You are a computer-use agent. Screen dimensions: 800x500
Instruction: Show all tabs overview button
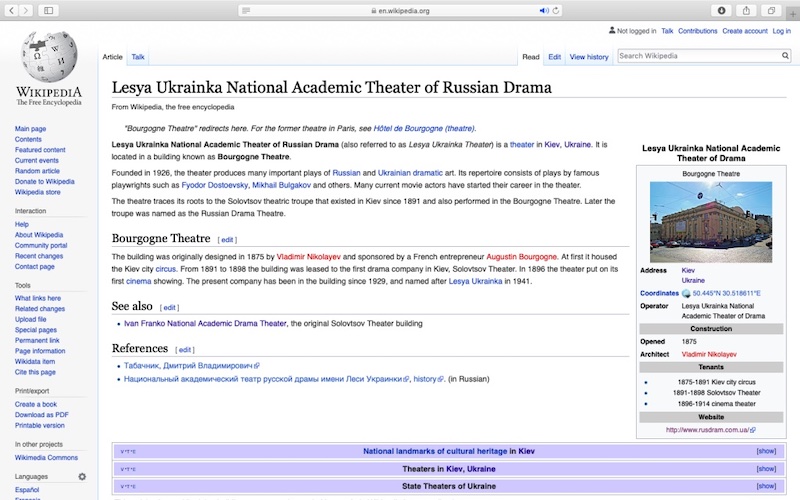point(771,10)
